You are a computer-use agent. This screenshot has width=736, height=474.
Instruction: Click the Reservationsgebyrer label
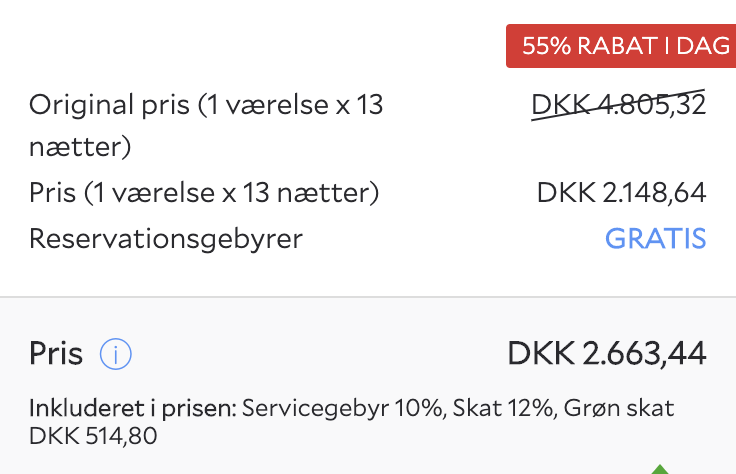click(x=166, y=239)
